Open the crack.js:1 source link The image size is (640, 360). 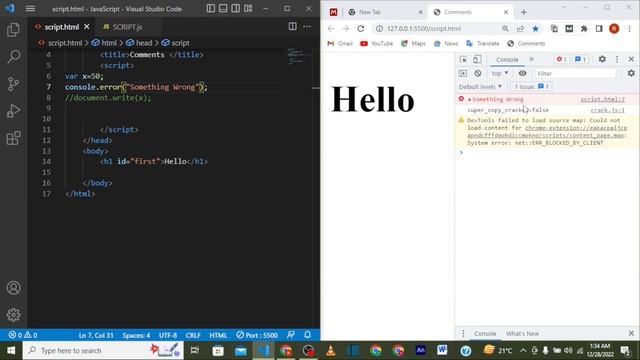tap(607, 110)
